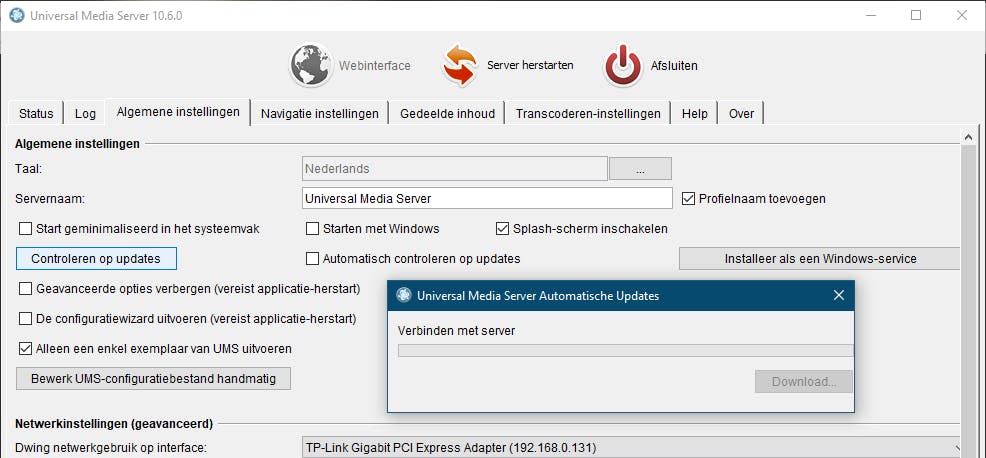The image size is (986, 458).
Task: Enable Automatisch controleren op updates
Action: pos(312,259)
